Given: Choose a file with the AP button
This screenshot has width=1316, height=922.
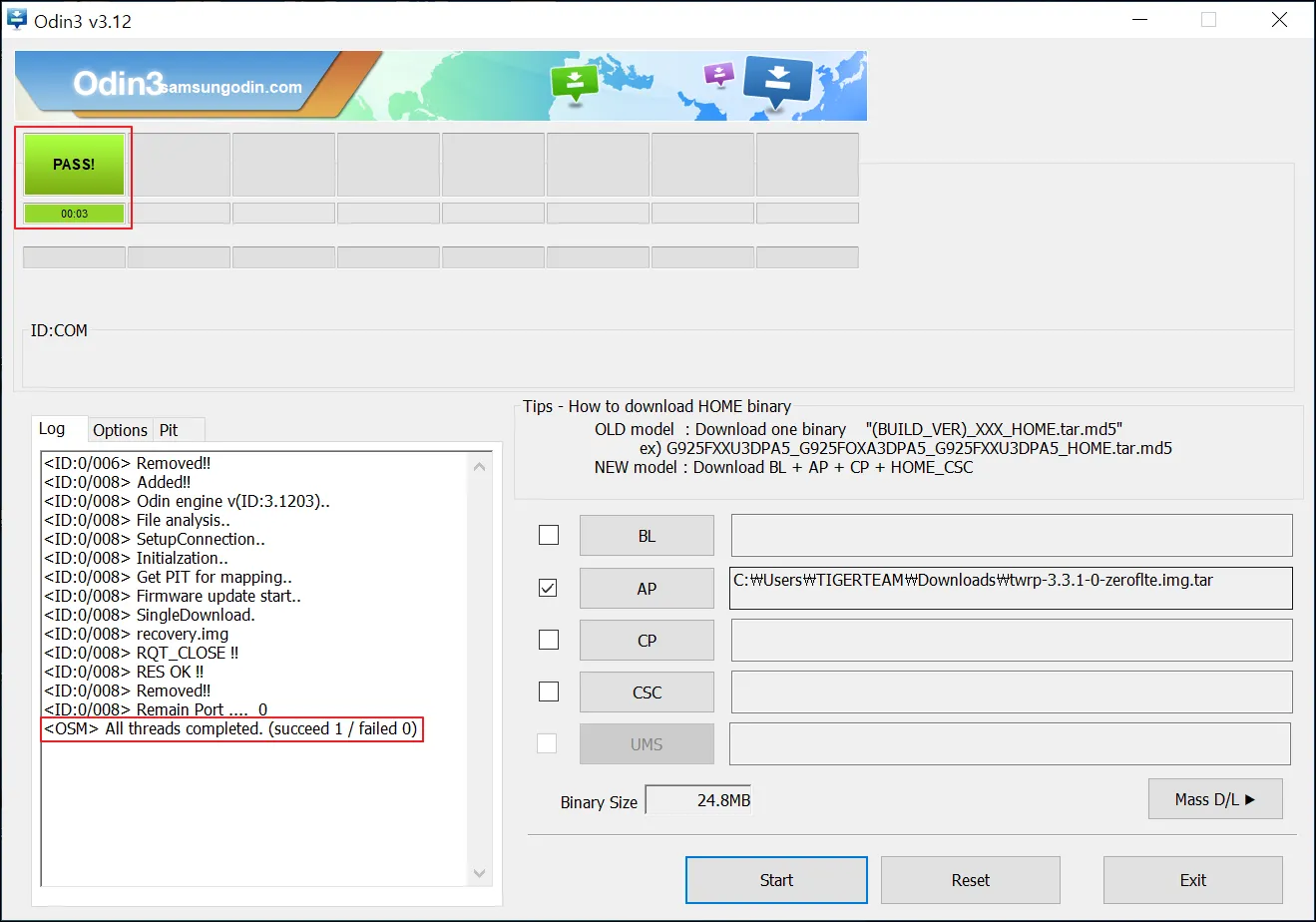Looking at the screenshot, I should pyautogui.click(x=647, y=589).
